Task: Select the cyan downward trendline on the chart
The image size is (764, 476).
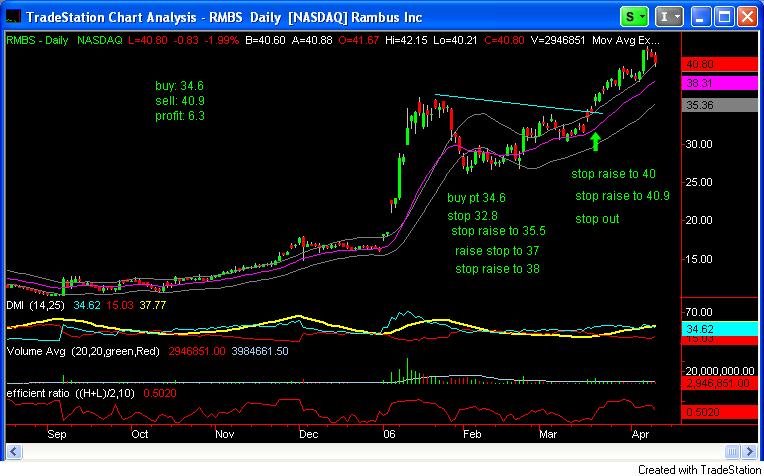Action: tap(518, 104)
